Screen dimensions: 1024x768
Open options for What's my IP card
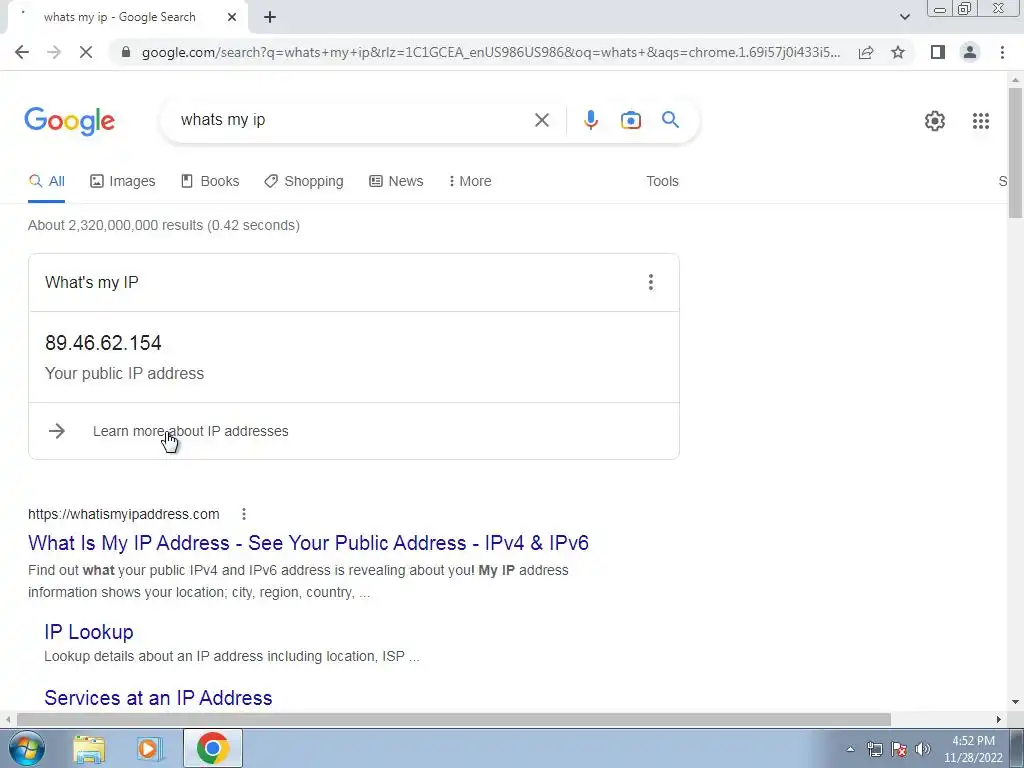pyautogui.click(x=650, y=282)
